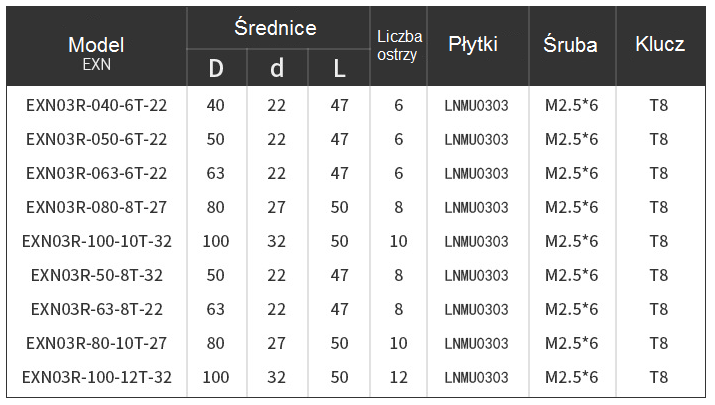Click the Płytki column header

473,45
